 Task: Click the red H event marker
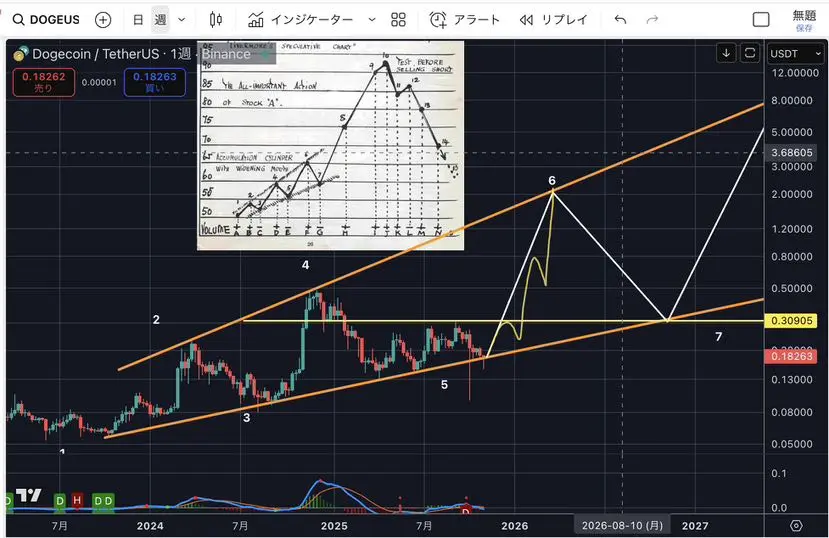(77, 499)
